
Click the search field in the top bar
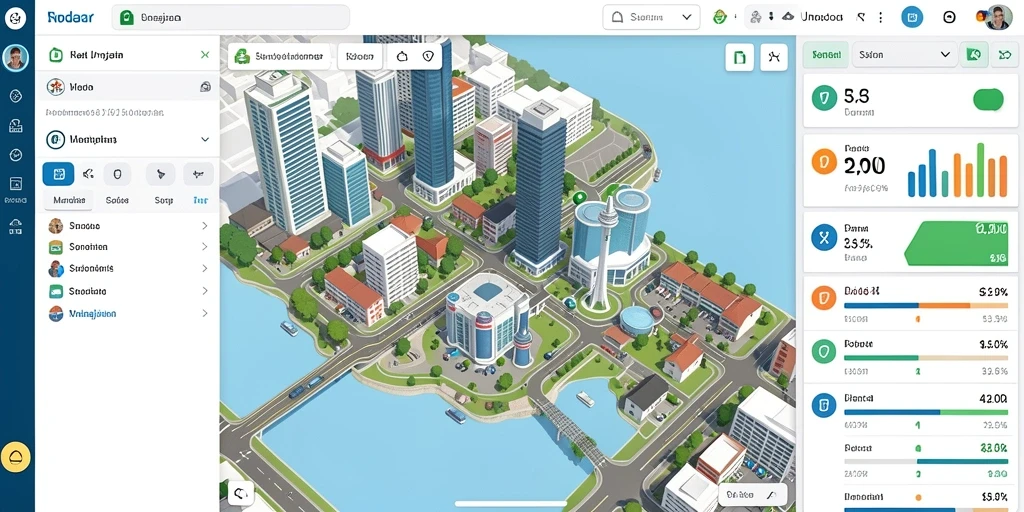(x=231, y=18)
